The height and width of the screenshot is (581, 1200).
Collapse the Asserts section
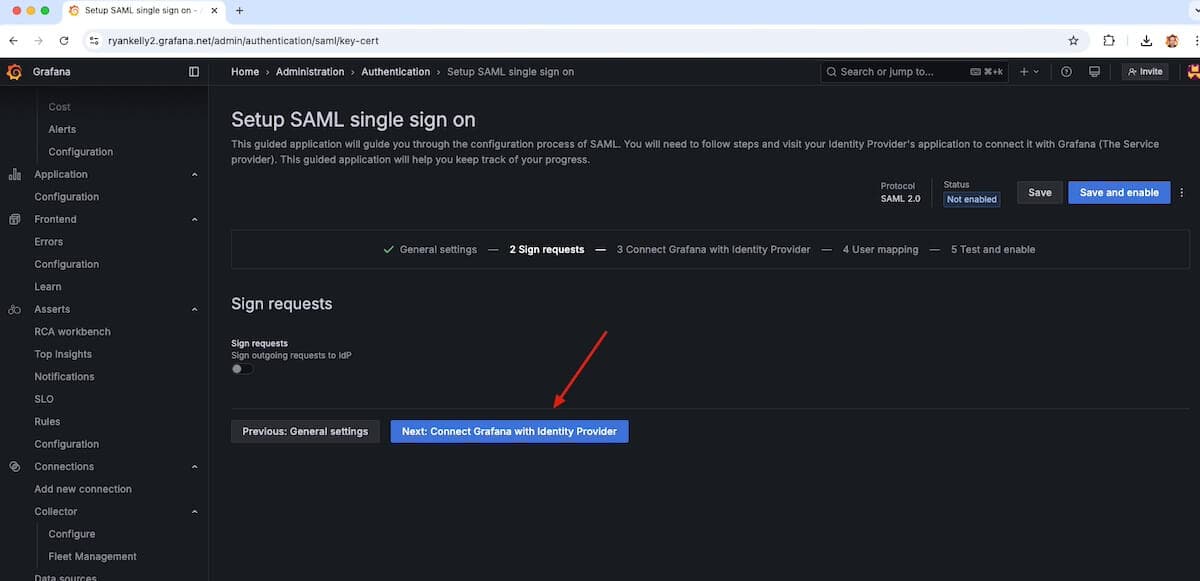click(x=194, y=308)
